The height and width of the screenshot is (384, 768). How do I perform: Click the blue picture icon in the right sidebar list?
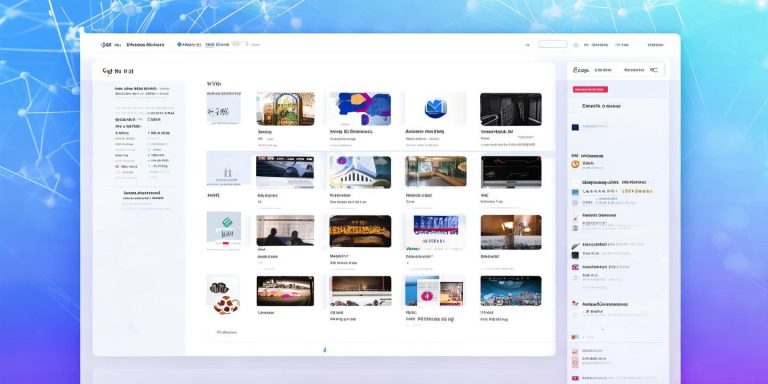coord(576,192)
